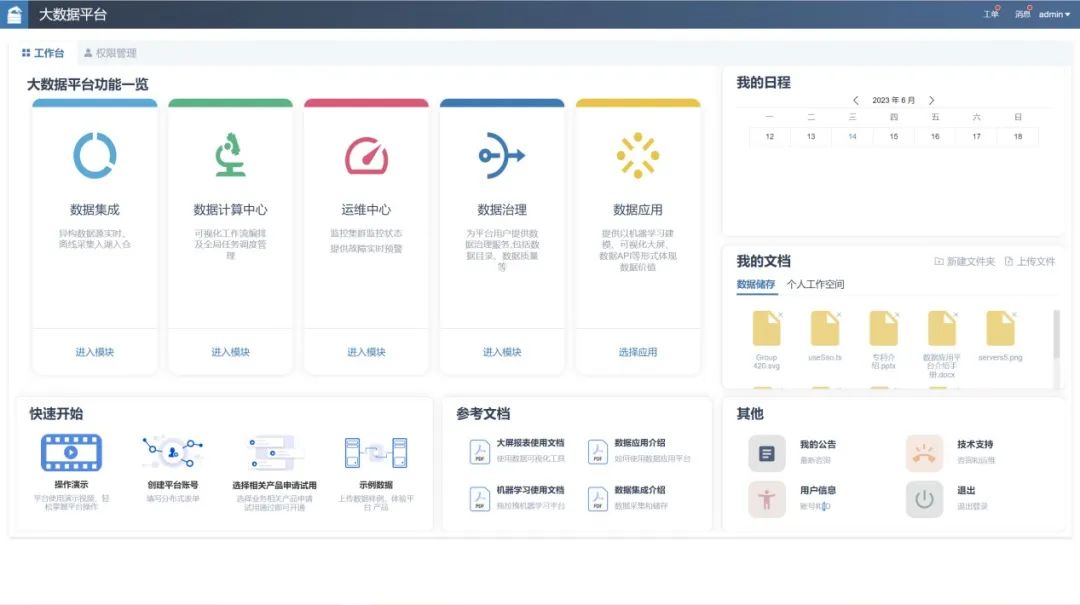Click the 退出 power icon
Image resolution: width=1080 pixels, height=605 pixels.
[924, 500]
